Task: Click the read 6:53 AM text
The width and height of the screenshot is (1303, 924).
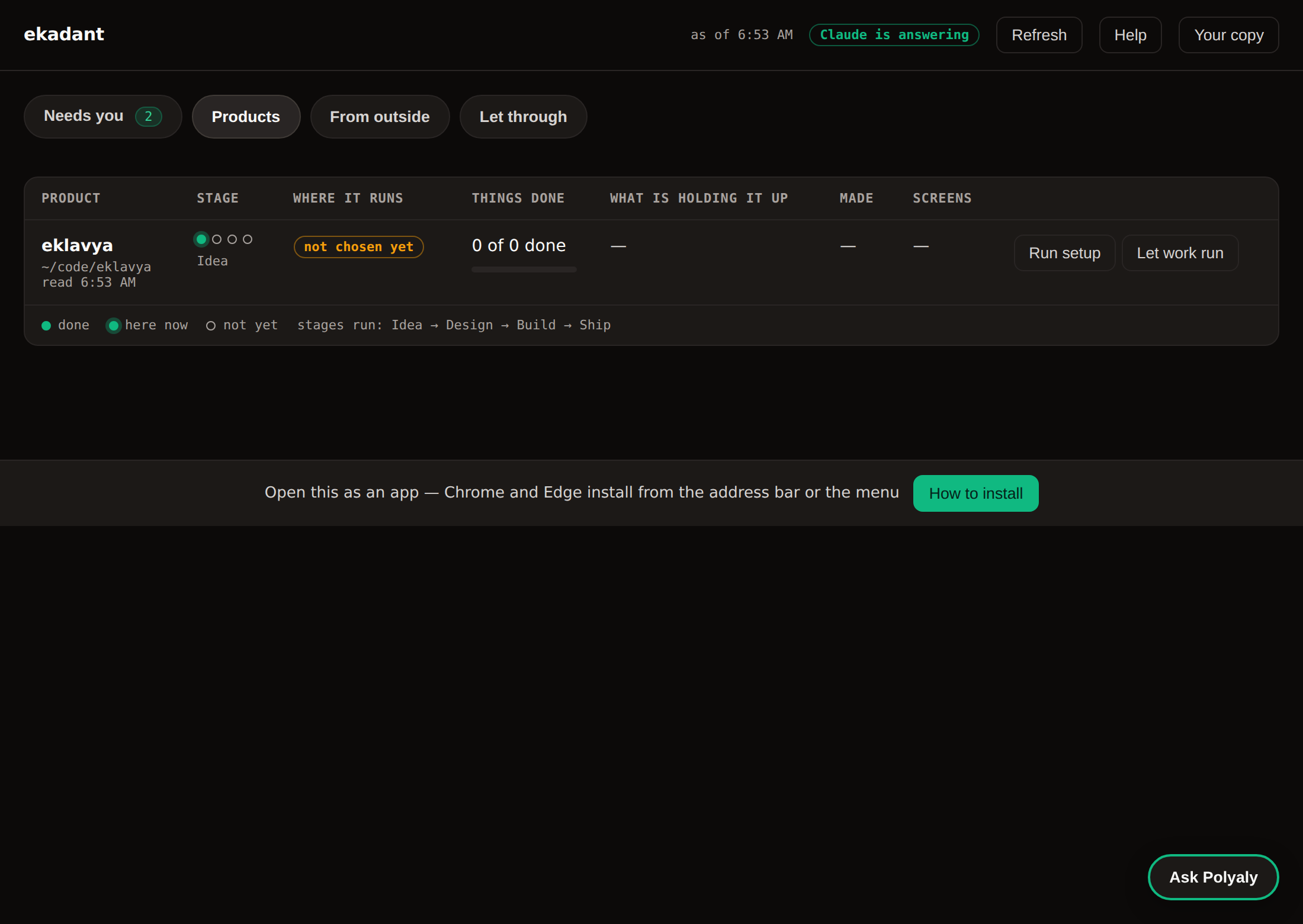Action: coord(89,283)
